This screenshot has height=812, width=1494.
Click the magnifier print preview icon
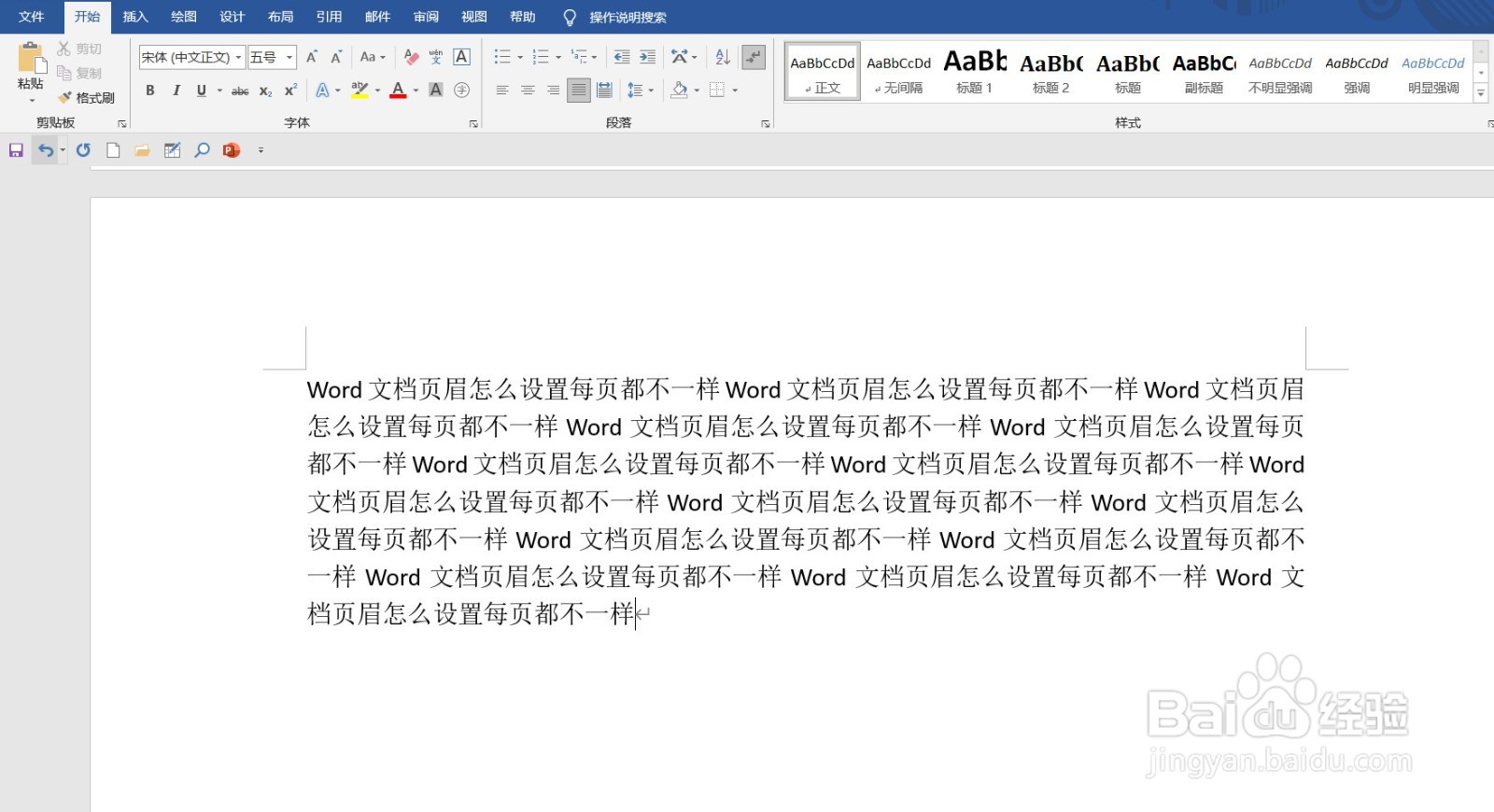(x=202, y=150)
